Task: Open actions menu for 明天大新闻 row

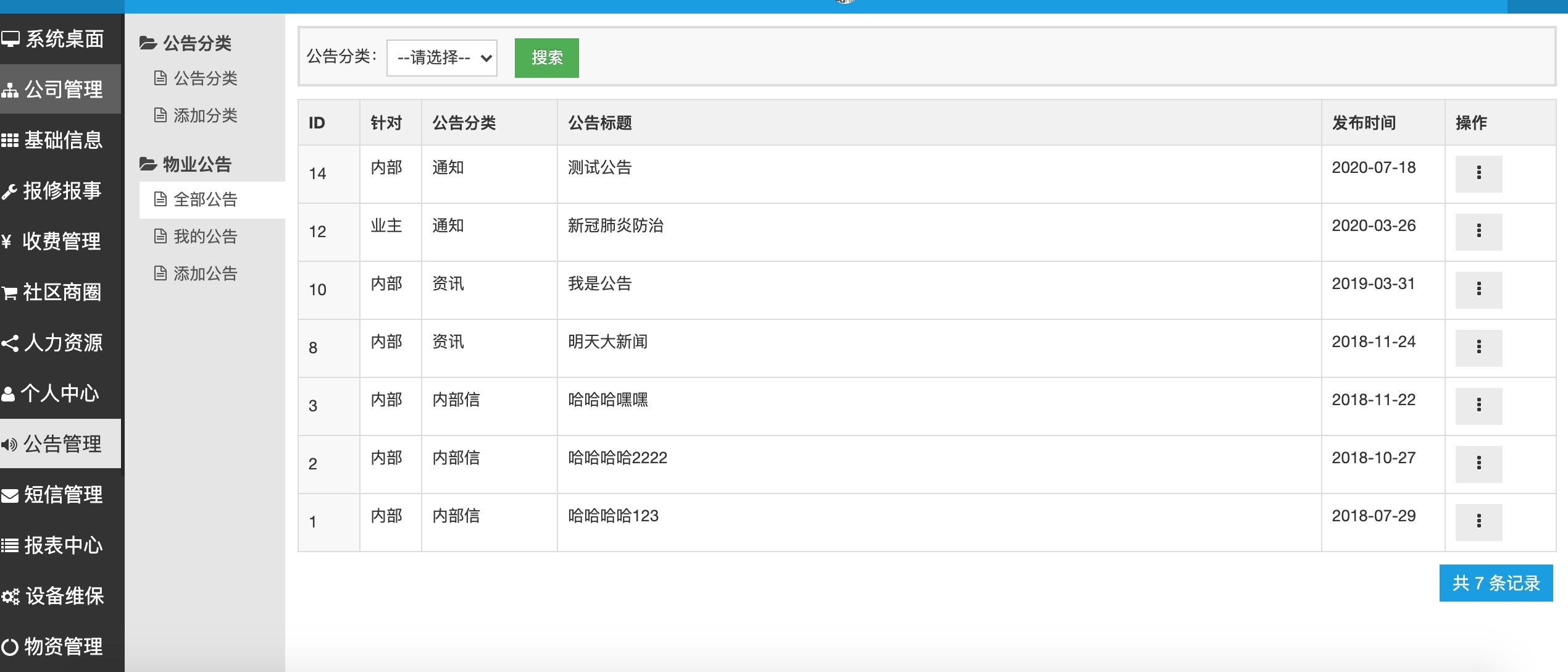Action: [x=1478, y=347]
